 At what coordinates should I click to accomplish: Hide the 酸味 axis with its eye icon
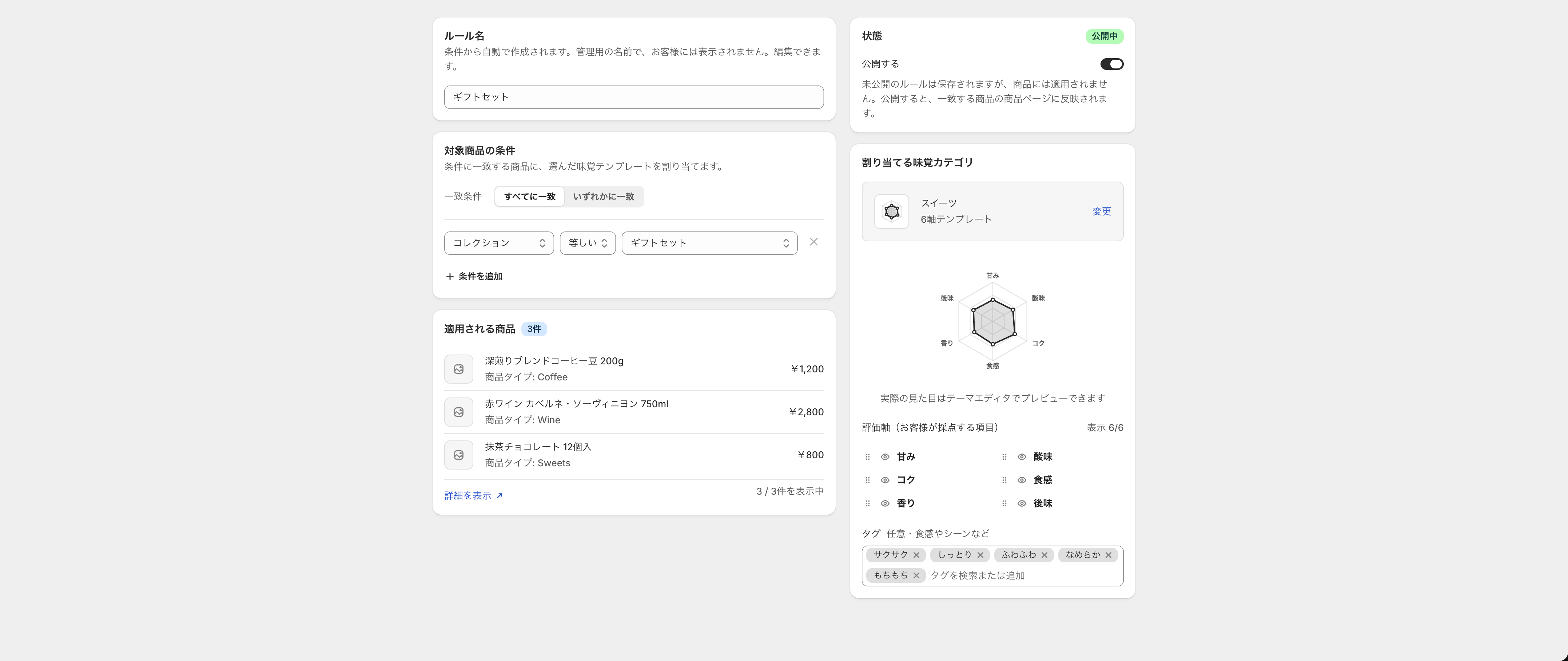point(1022,457)
